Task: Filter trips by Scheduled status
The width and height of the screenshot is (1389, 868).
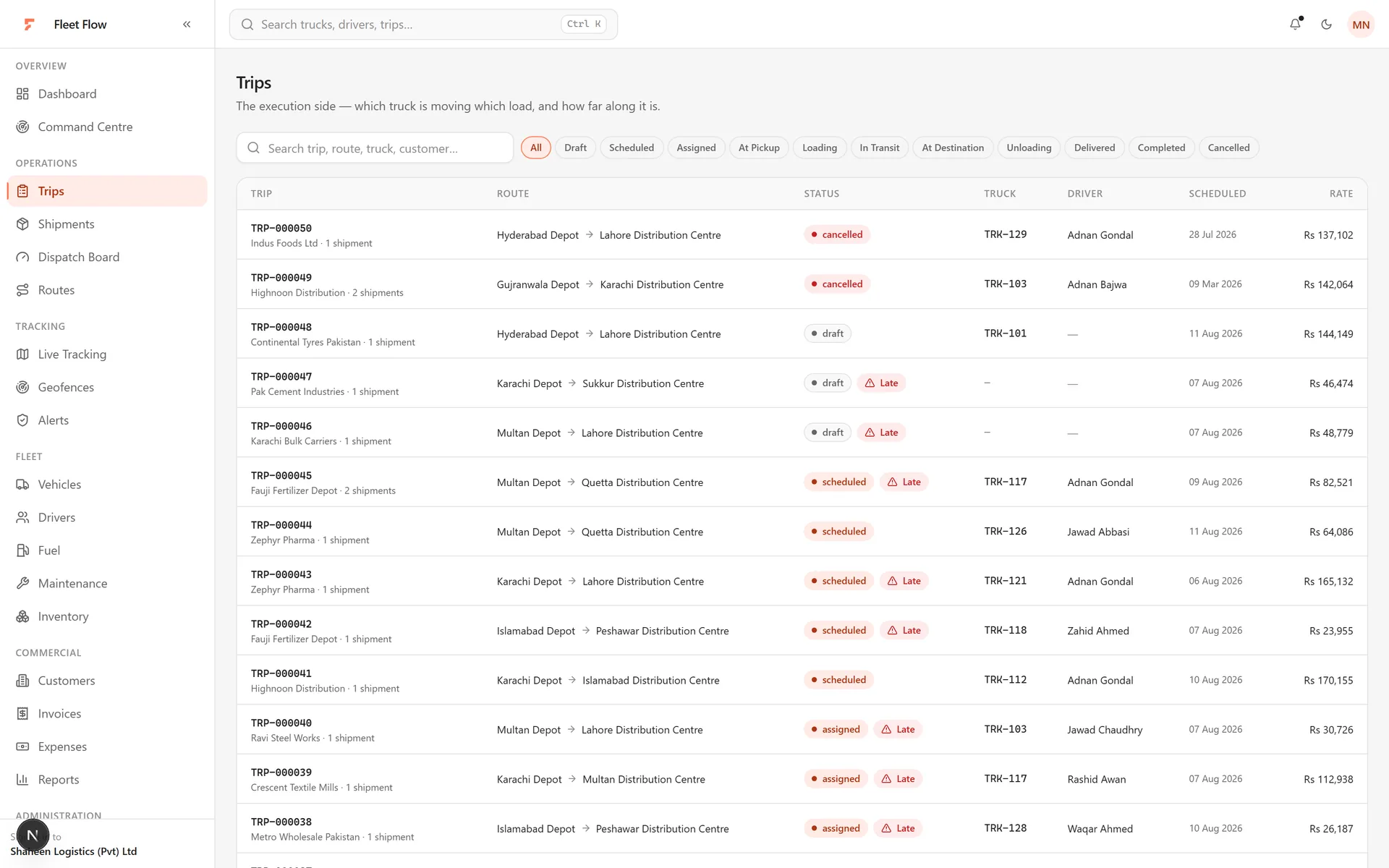Action: [632, 148]
